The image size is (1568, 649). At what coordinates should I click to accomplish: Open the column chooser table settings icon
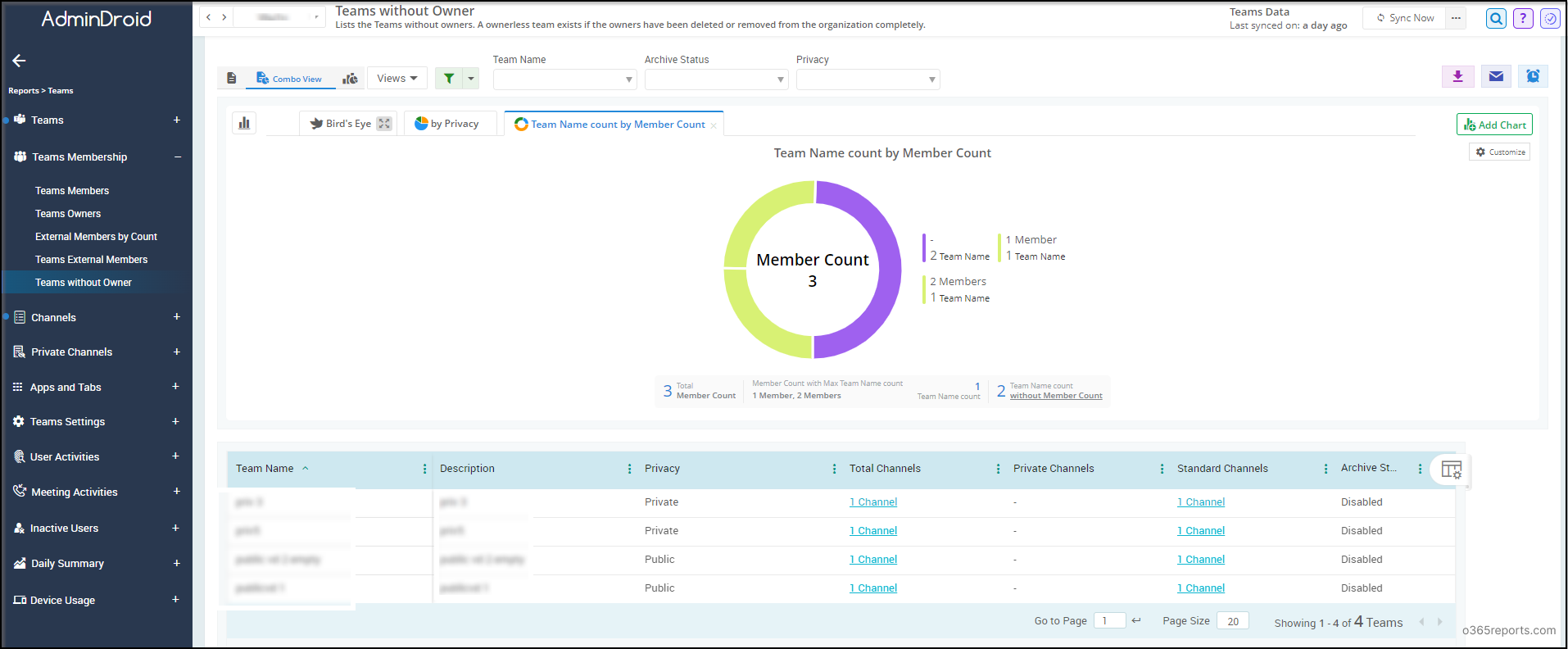[1451, 470]
